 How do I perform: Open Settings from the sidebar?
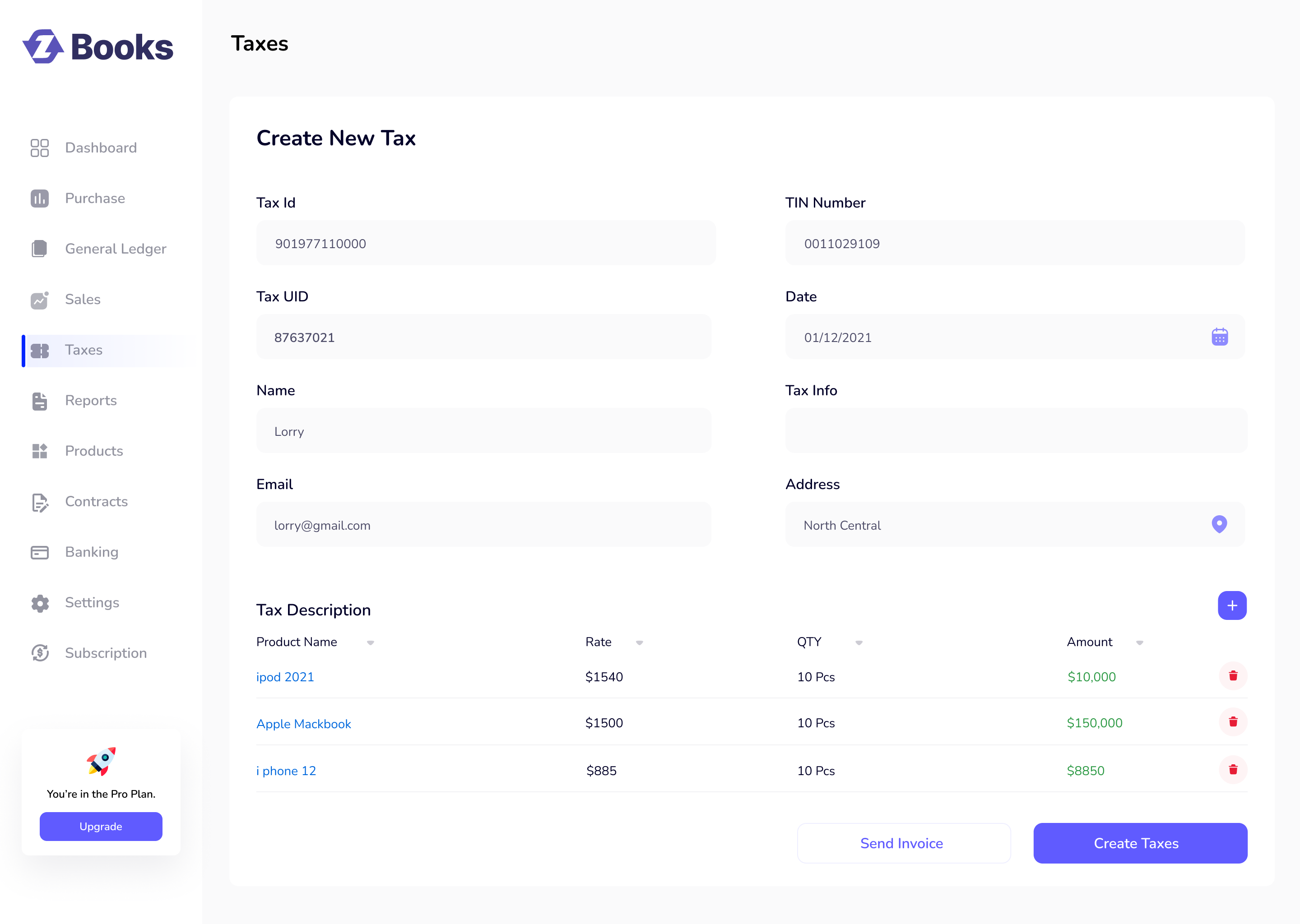[92, 602]
